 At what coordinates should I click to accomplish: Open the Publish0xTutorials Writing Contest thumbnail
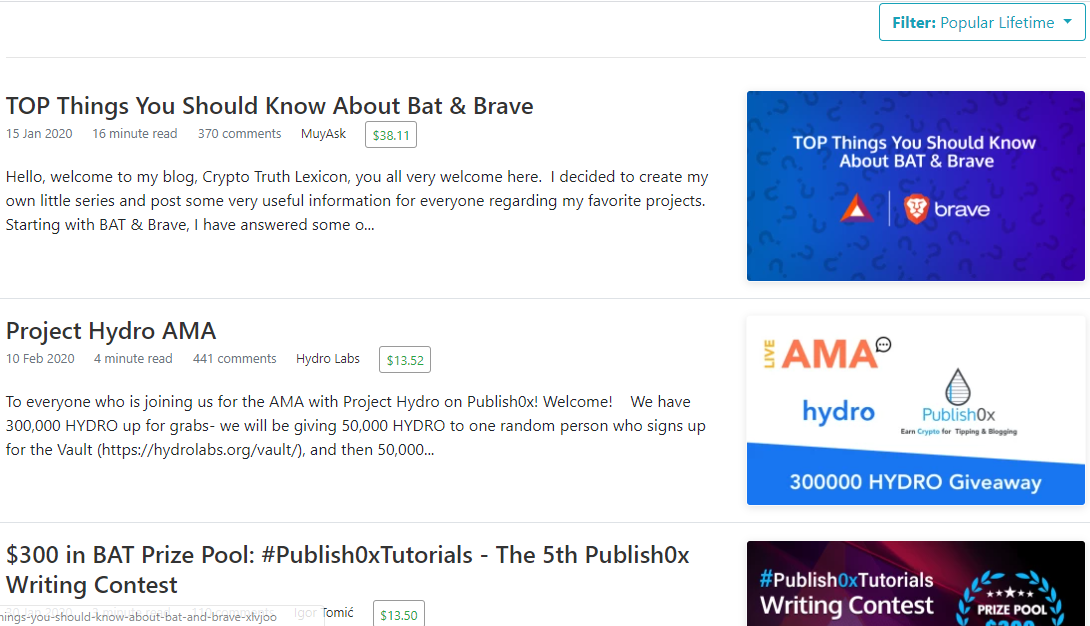(x=916, y=584)
